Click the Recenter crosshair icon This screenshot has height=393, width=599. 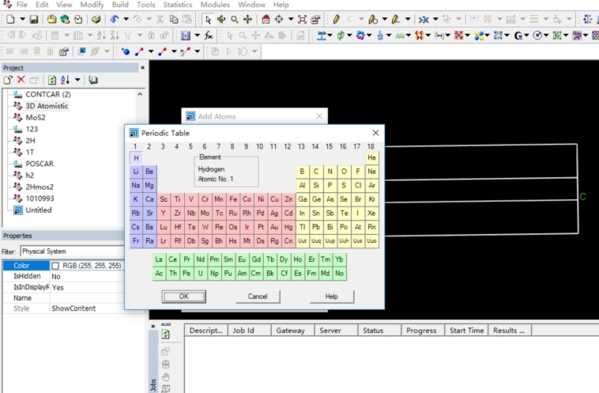pos(279,19)
